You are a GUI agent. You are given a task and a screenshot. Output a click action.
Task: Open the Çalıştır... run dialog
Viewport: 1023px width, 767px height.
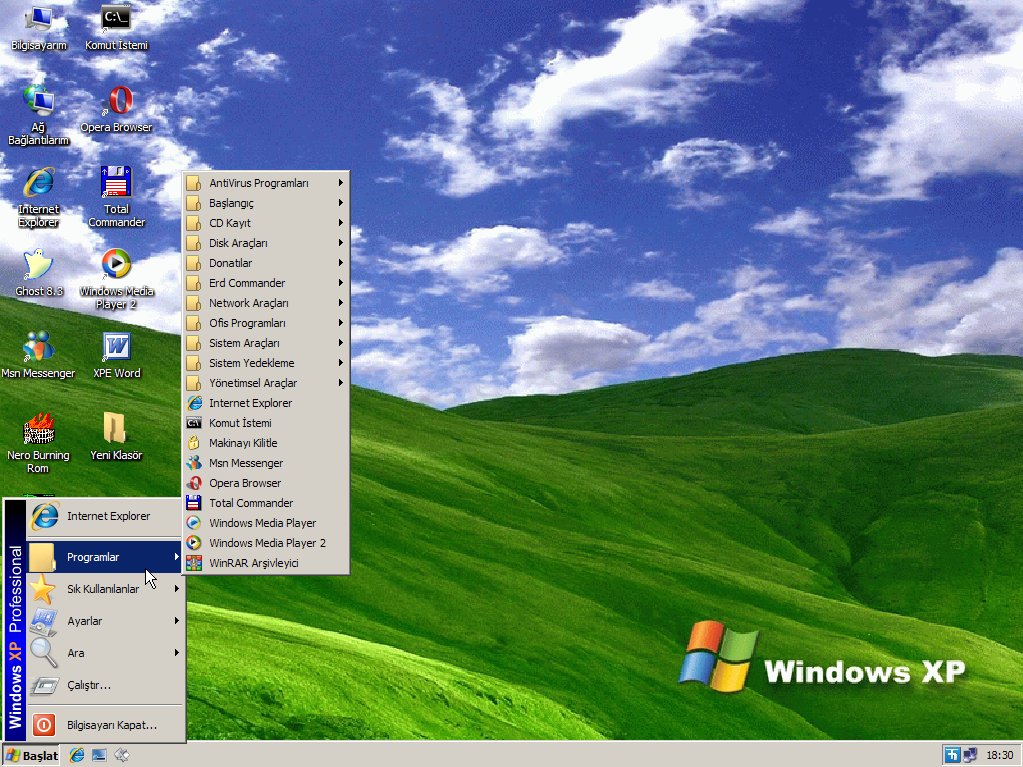[105, 685]
